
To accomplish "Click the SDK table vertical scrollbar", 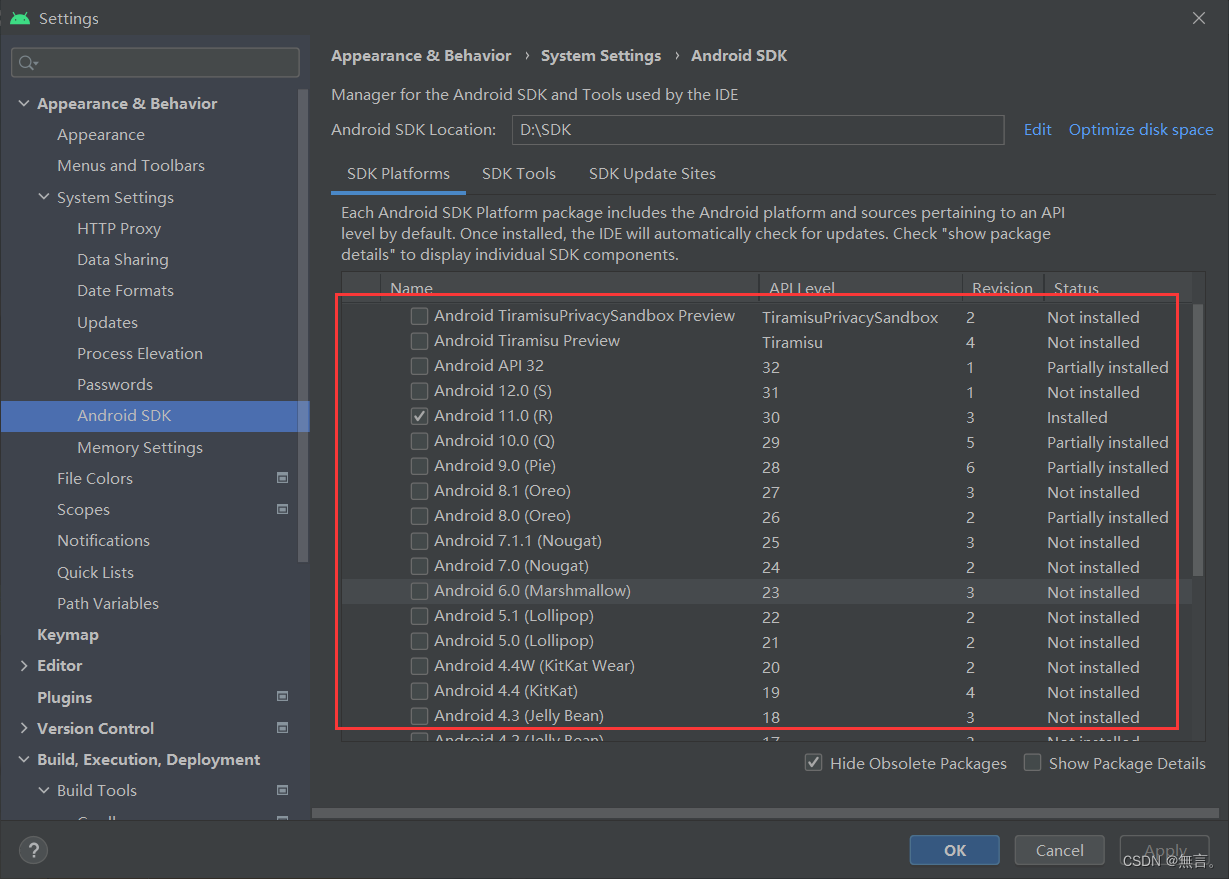I will tap(1198, 440).
